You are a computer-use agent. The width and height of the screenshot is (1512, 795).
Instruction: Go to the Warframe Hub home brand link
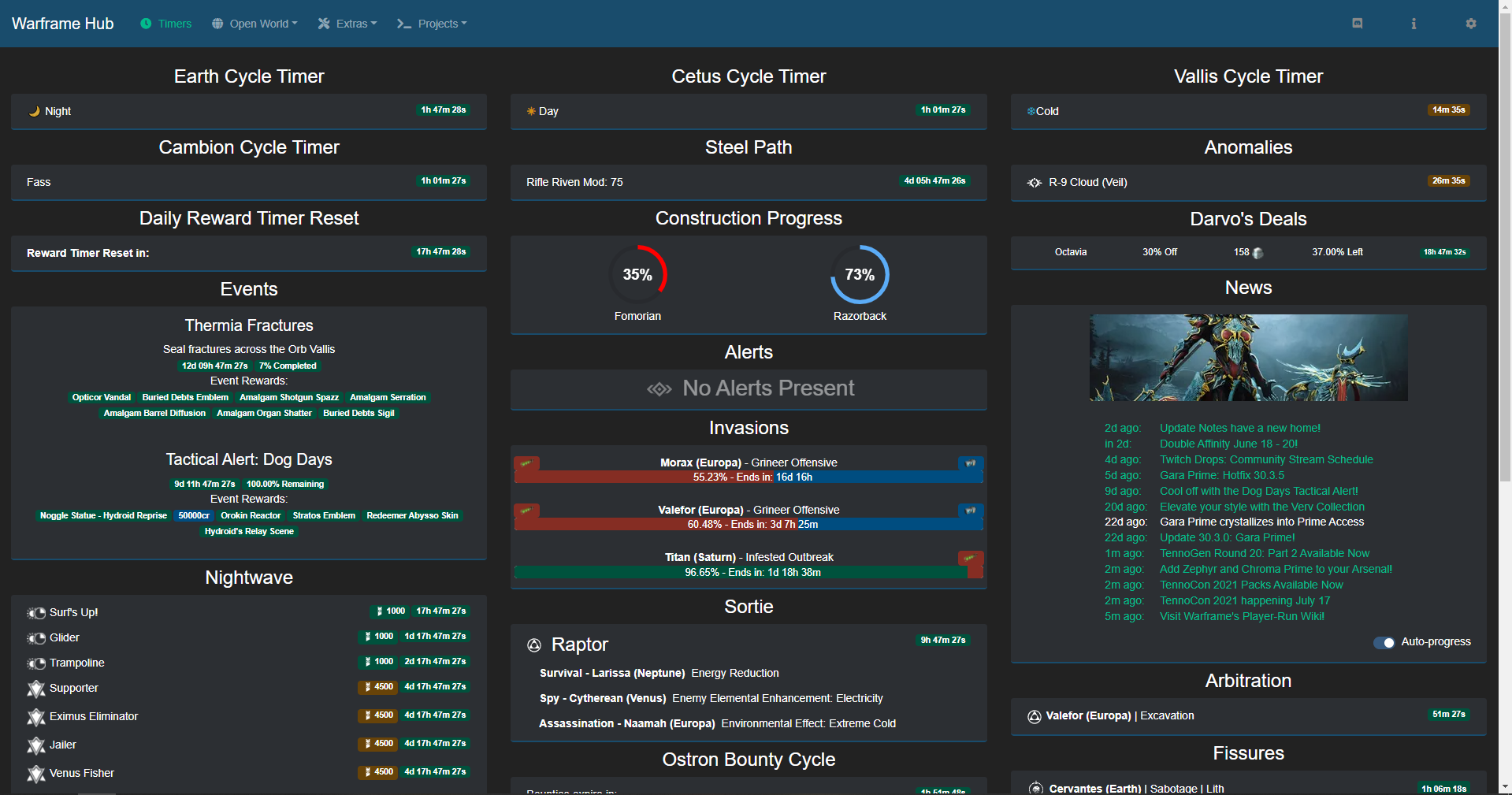pyautogui.click(x=63, y=24)
